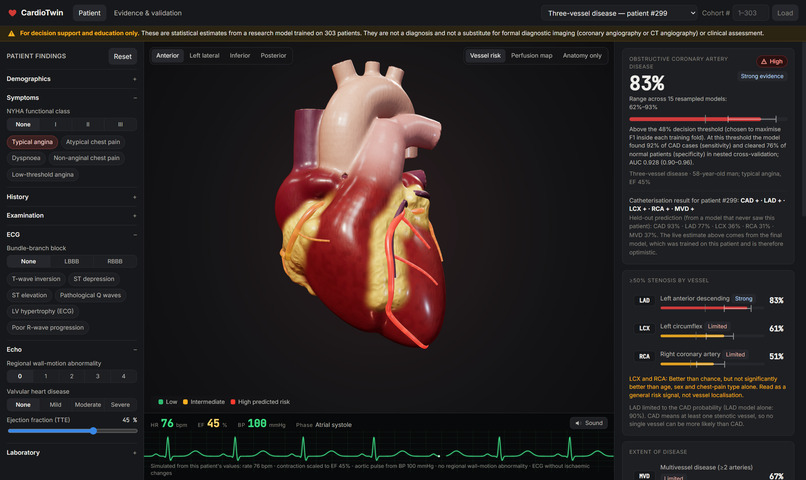Click the Left anterior descending probability bar

[x=711, y=308]
